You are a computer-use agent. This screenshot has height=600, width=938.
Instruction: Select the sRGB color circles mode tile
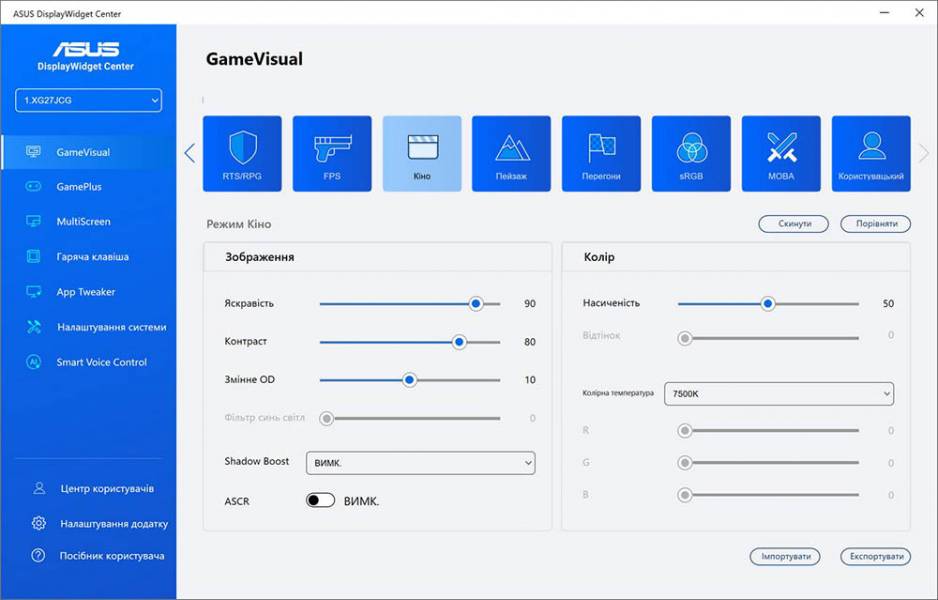[x=691, y=154]
